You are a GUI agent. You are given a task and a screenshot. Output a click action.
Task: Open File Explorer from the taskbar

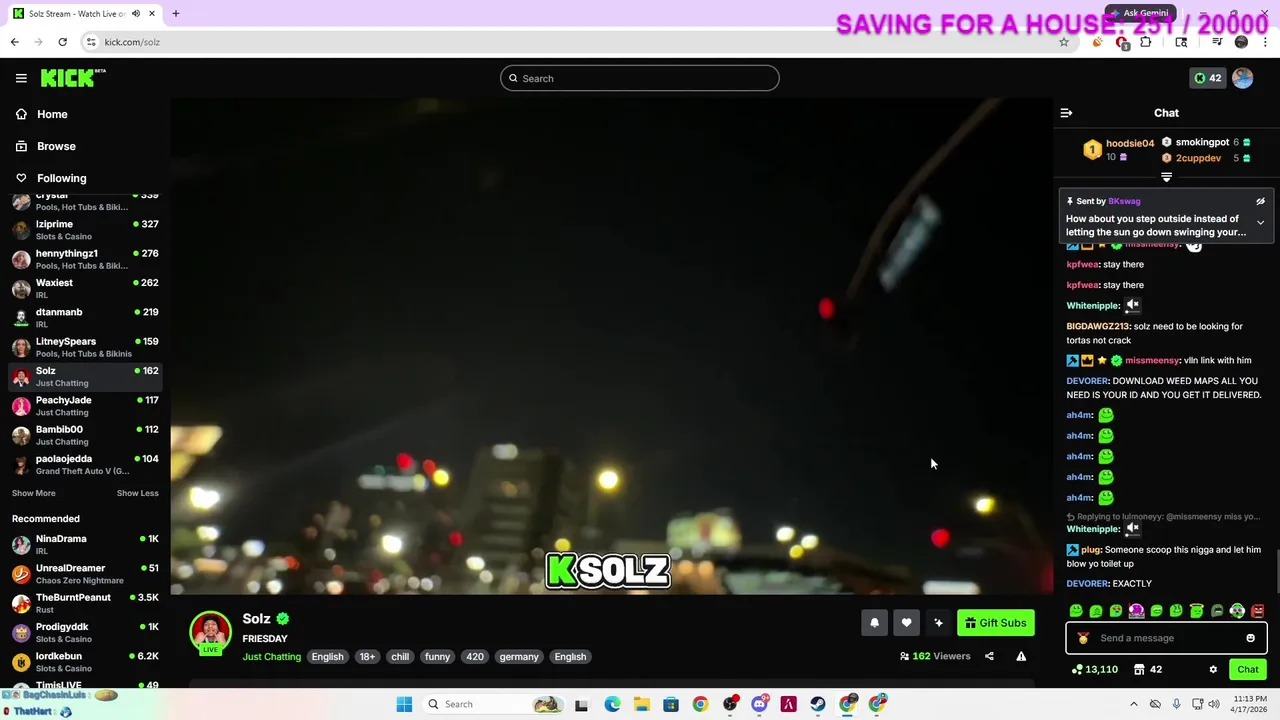pos(641,704)
